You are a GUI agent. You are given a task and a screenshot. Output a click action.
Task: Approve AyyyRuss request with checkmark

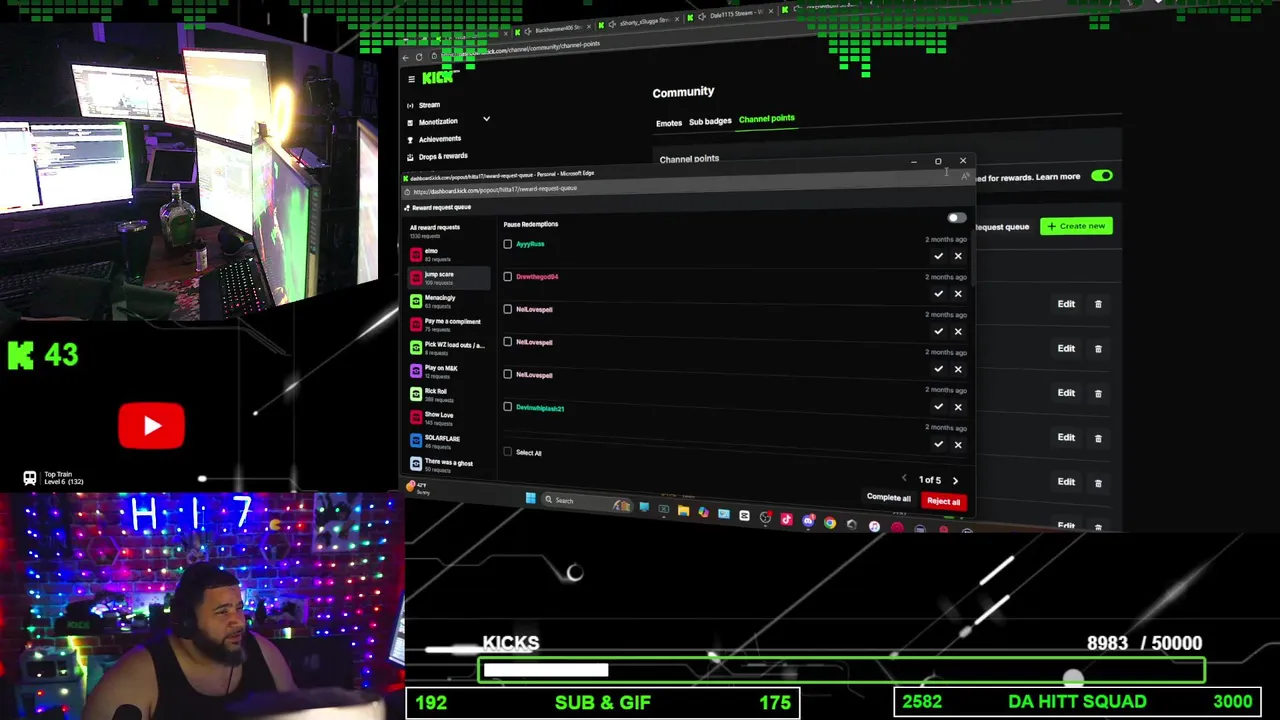[938, 256]
